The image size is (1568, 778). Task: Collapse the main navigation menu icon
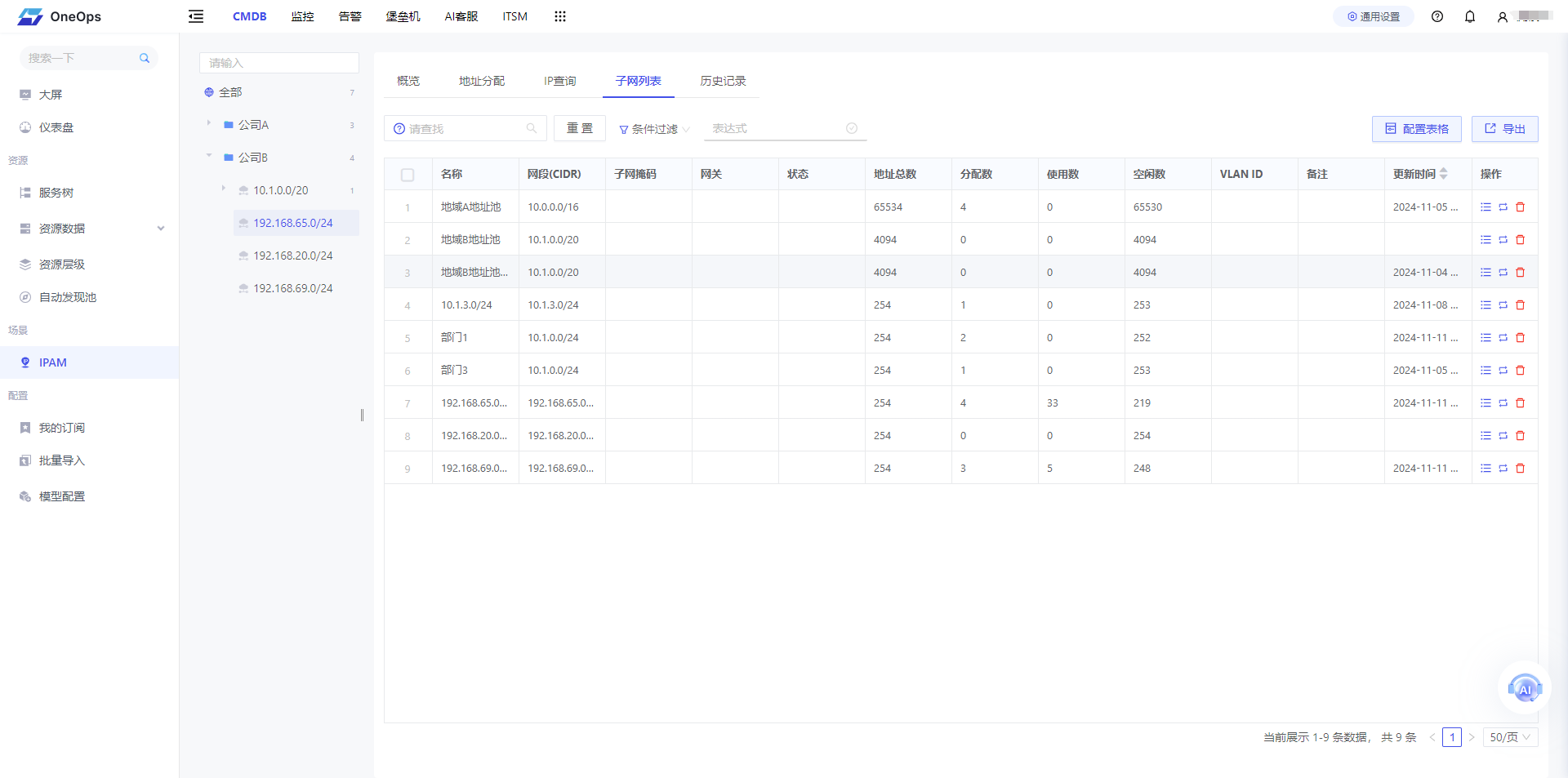[196, 16]
